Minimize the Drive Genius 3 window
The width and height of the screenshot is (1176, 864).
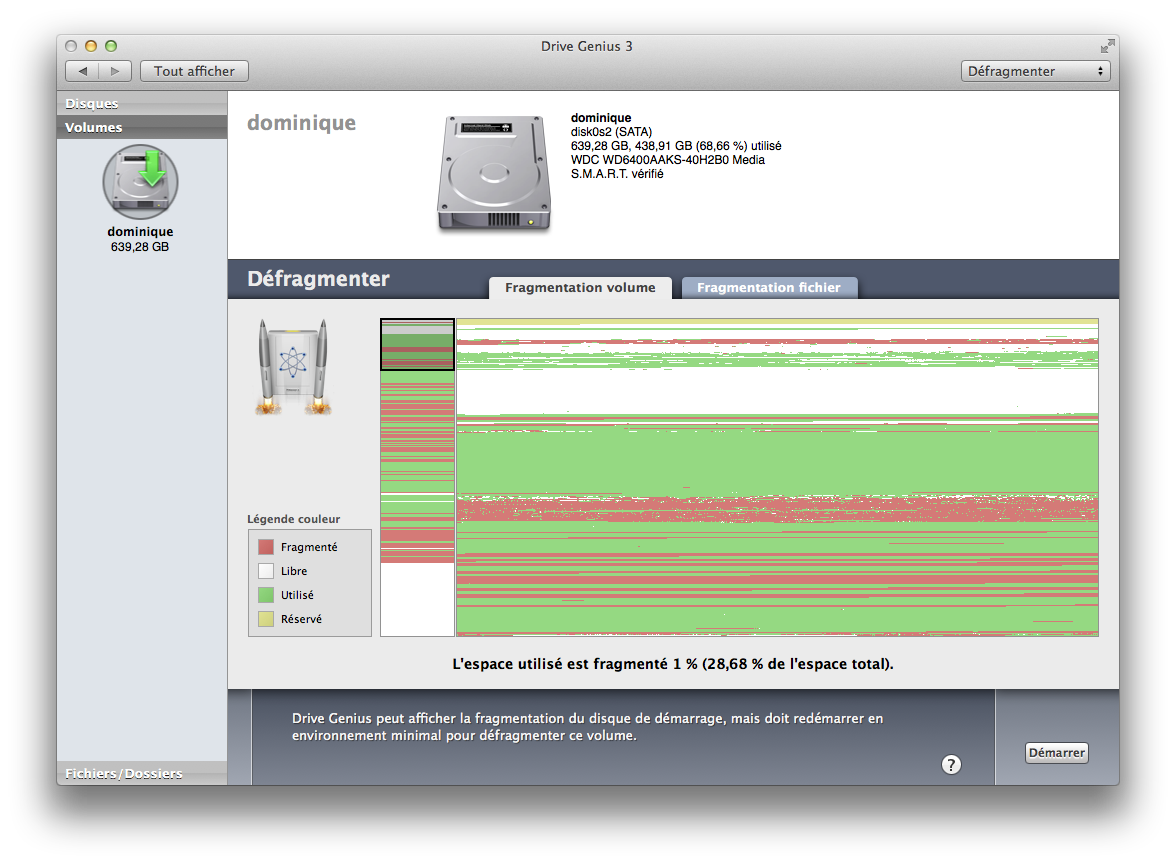point(91,46)
